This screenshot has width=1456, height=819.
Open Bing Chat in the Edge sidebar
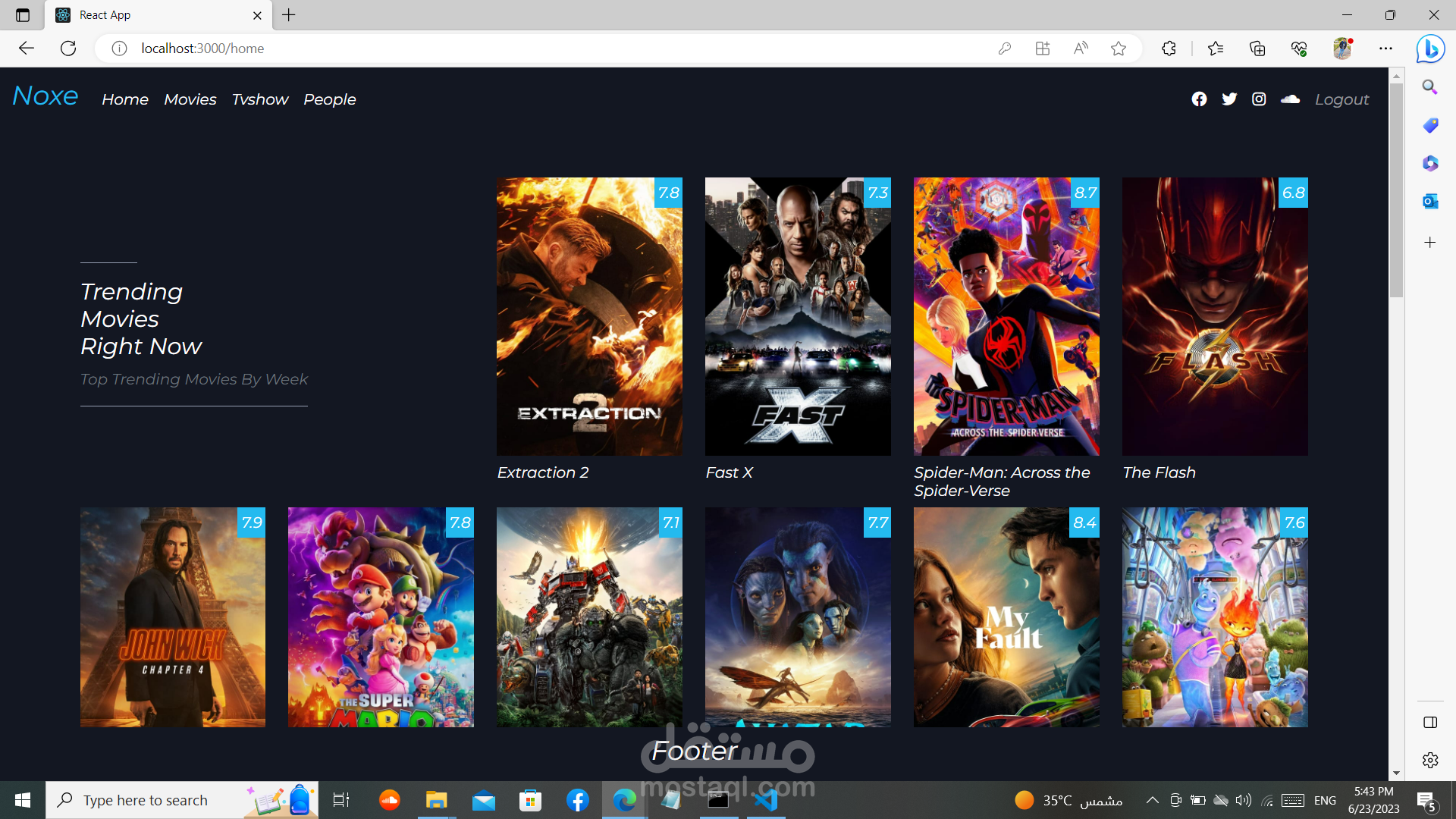1429,49
